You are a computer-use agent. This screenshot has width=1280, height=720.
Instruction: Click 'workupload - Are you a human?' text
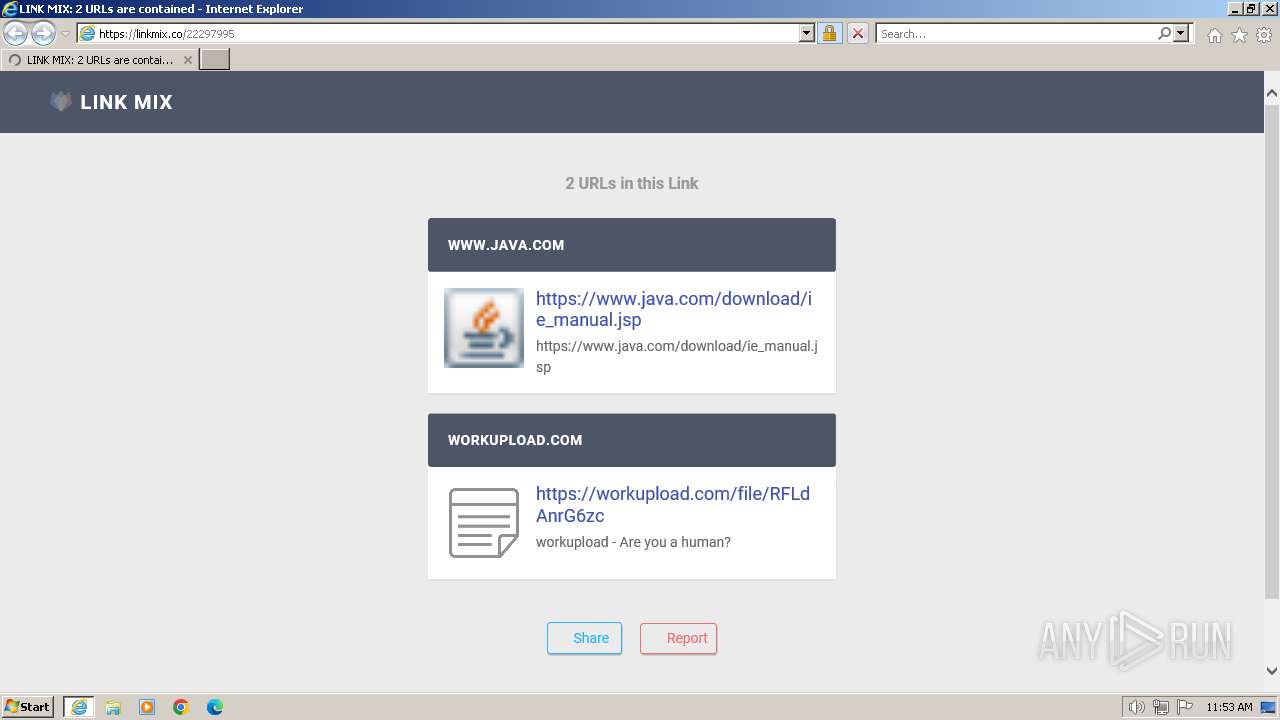point(633,542)
